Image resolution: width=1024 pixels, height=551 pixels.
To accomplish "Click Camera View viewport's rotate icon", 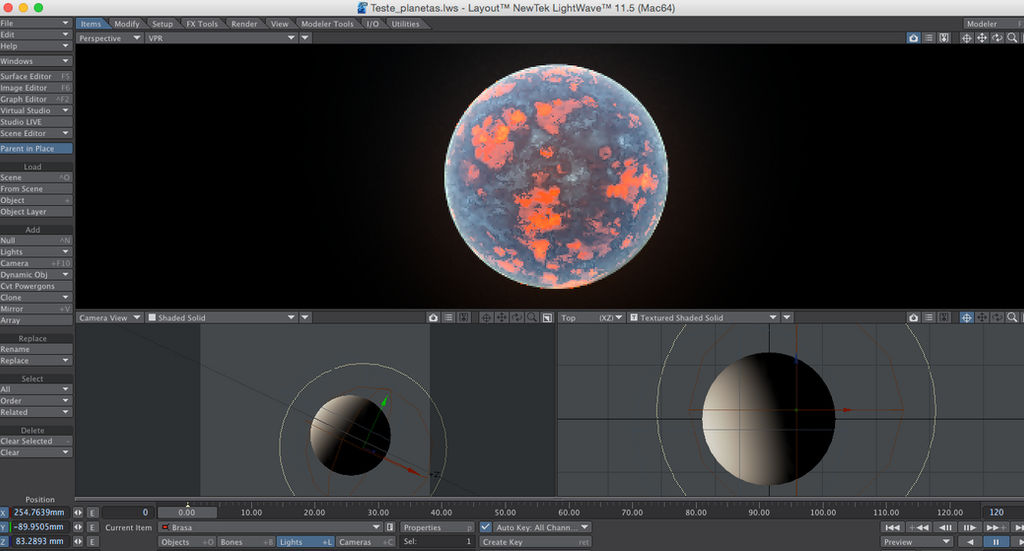I will click(x=517, y=317).
